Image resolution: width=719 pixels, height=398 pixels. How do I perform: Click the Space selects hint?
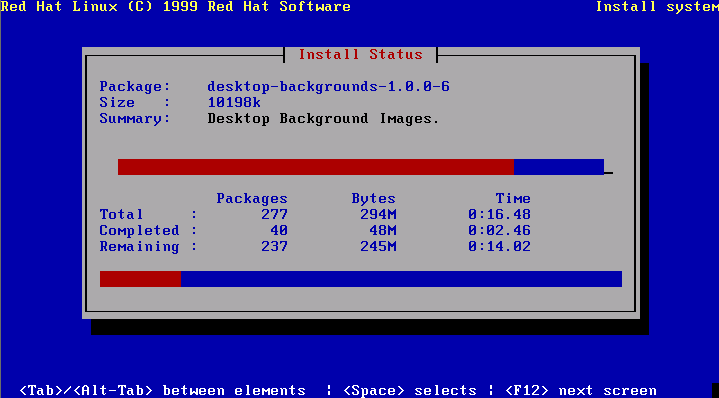point(410,390)
